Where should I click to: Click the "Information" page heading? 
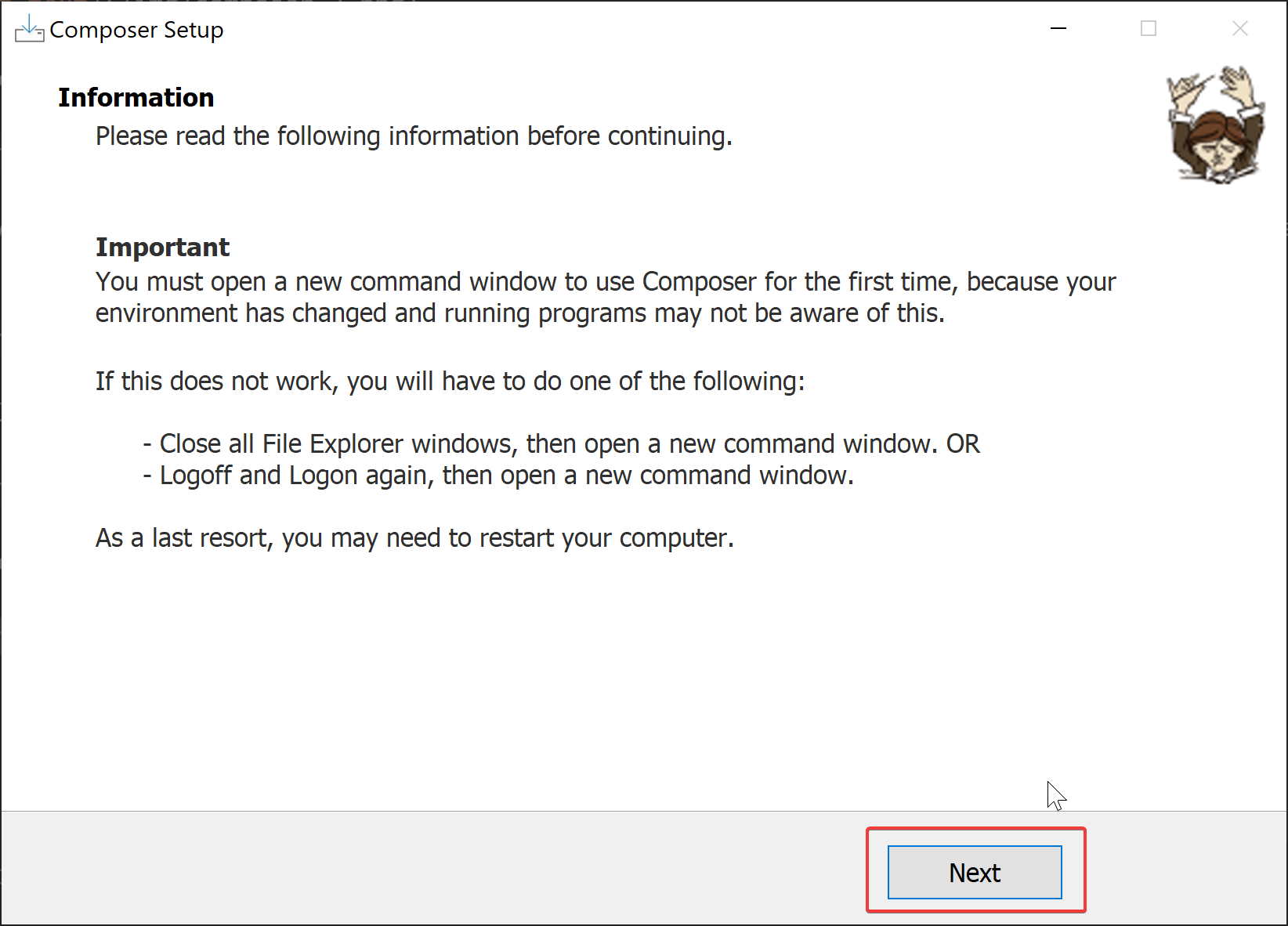(136, 97)
